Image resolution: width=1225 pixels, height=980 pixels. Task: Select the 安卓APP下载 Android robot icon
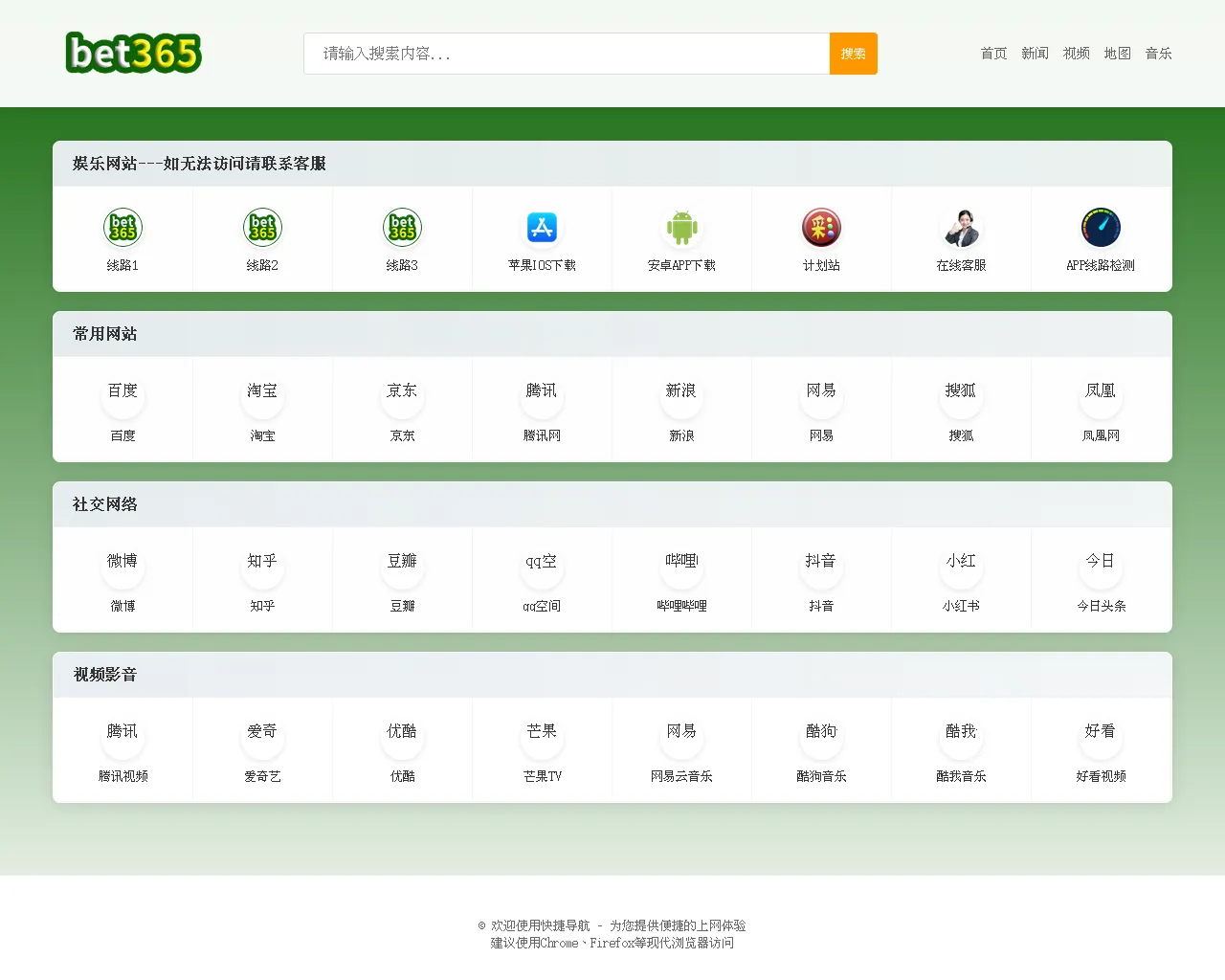681,228
